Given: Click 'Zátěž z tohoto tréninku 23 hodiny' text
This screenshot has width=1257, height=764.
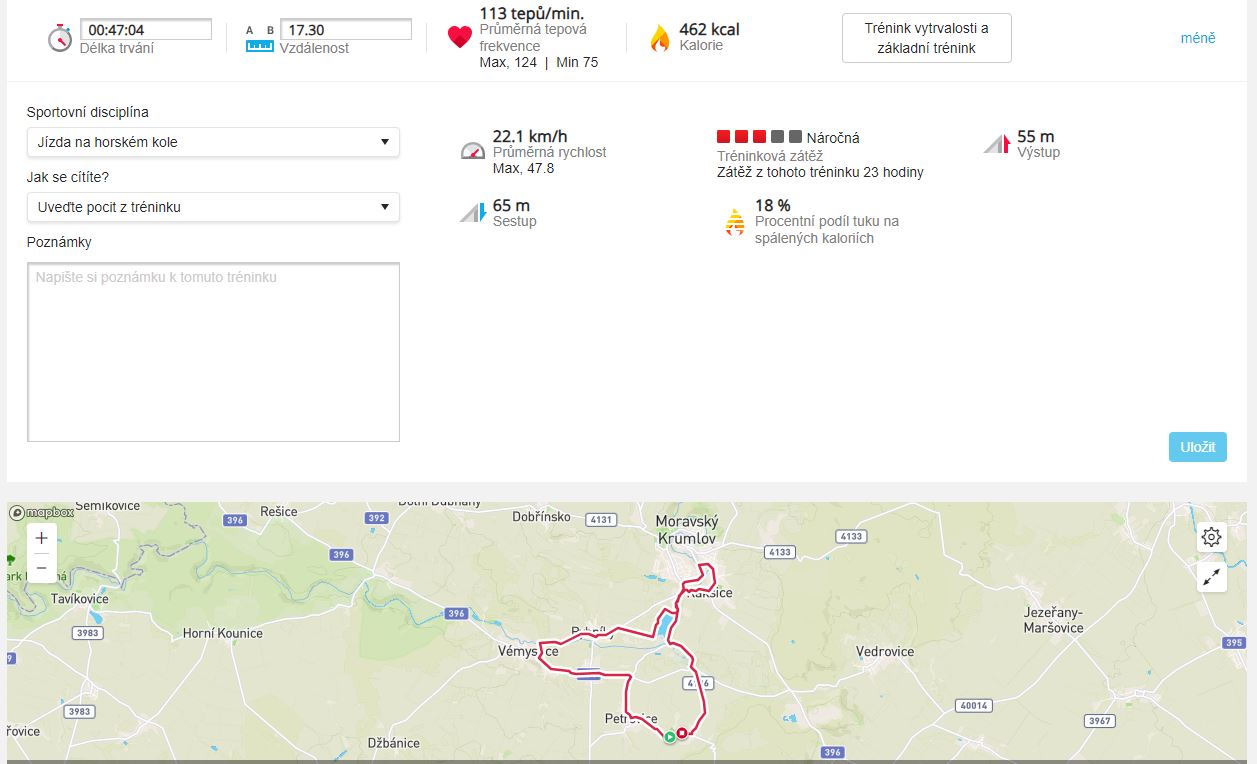Looking at the screenshot, I should (820, 172).
